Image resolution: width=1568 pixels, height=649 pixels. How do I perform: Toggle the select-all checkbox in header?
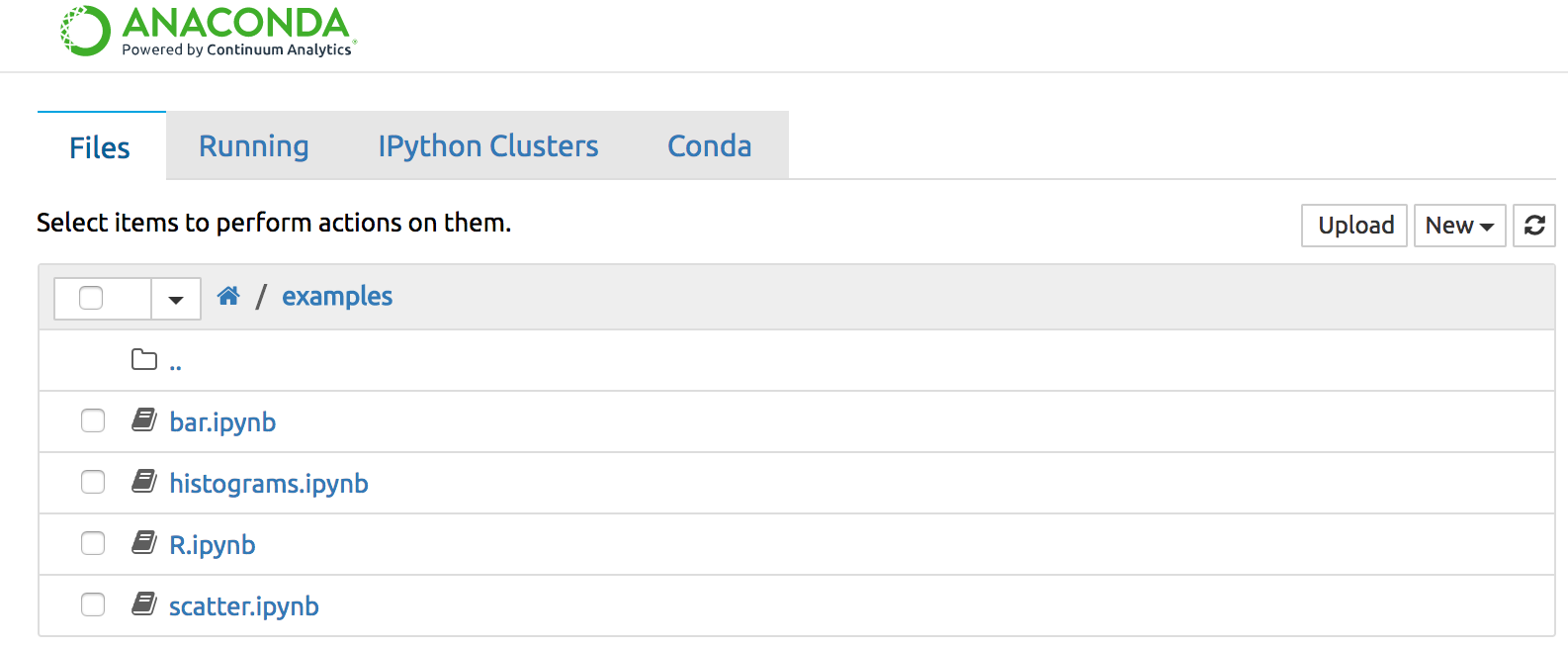point(91,298)
